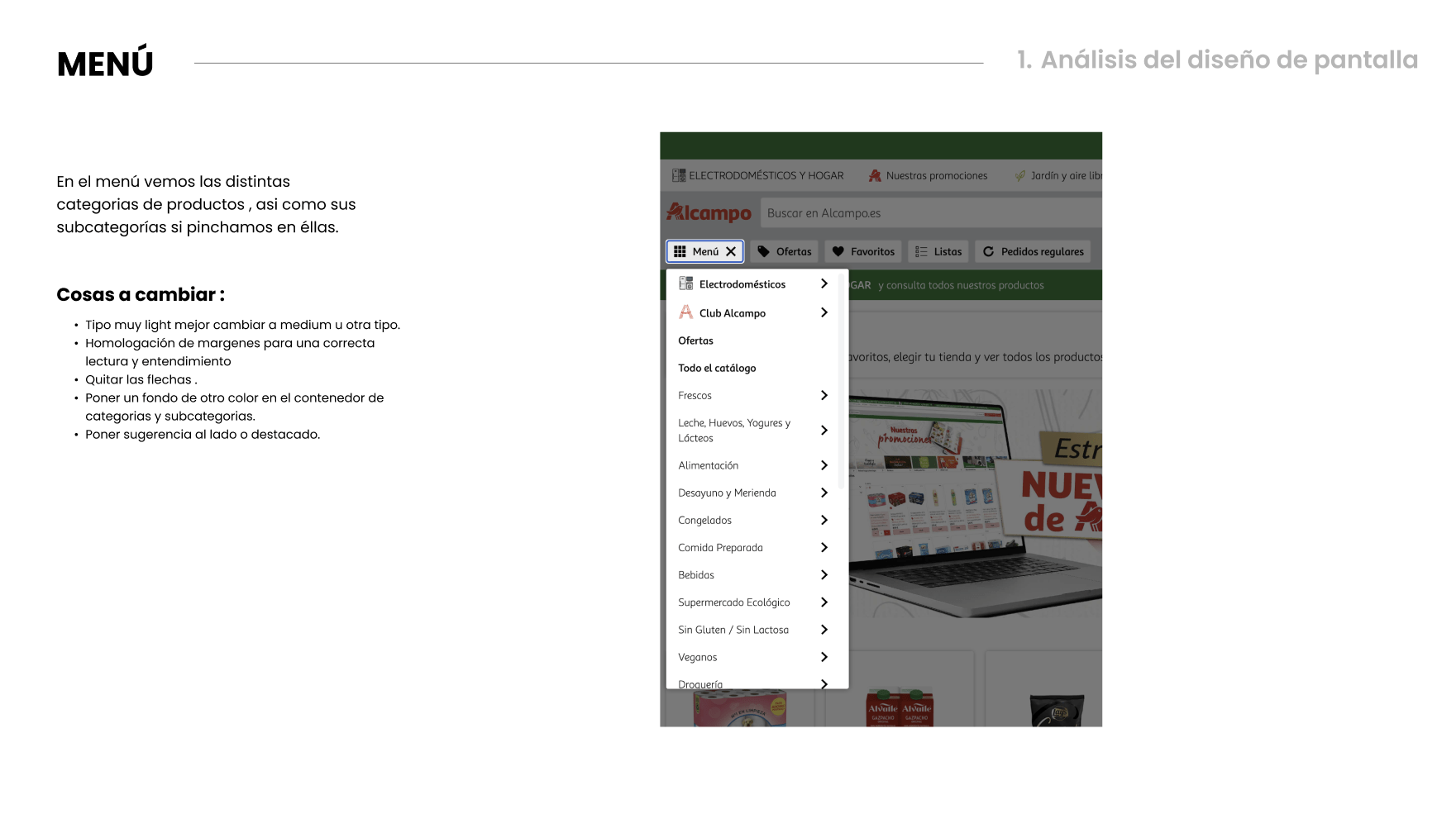Expand Congelados subcategories
1456x819 pixels.
click(823, 521)
